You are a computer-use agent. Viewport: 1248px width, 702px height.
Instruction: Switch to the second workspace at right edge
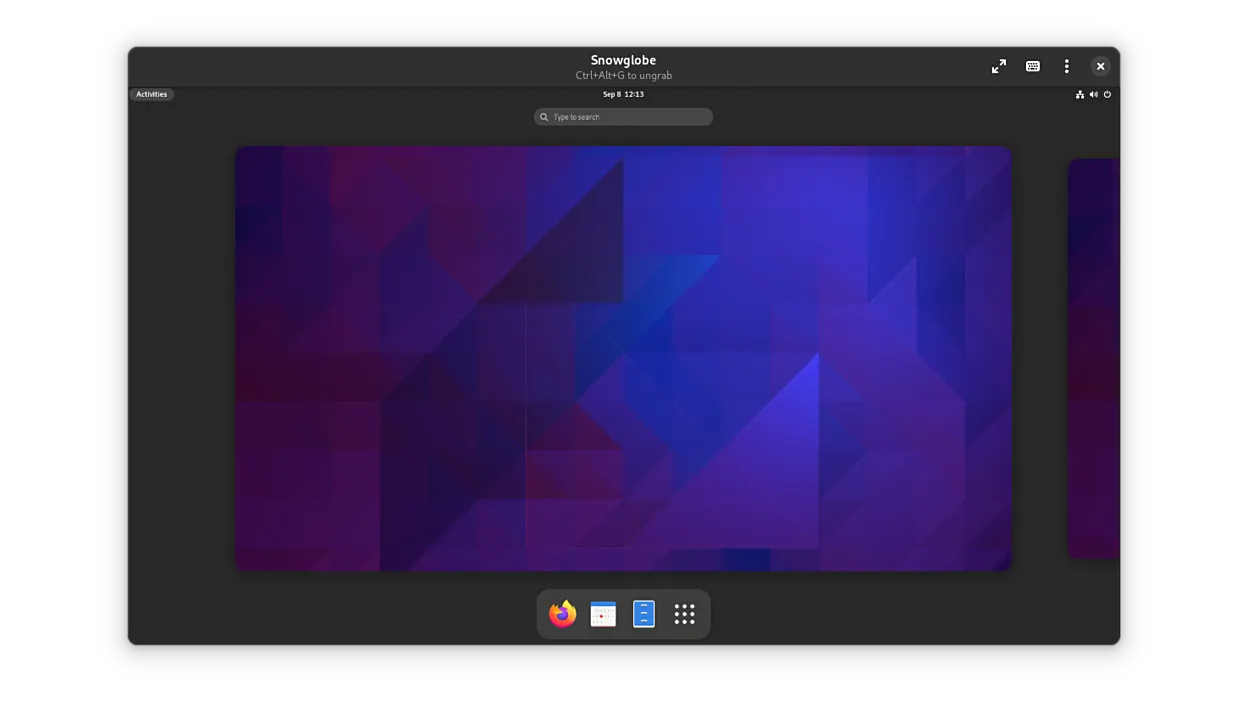coord(1094,359)
